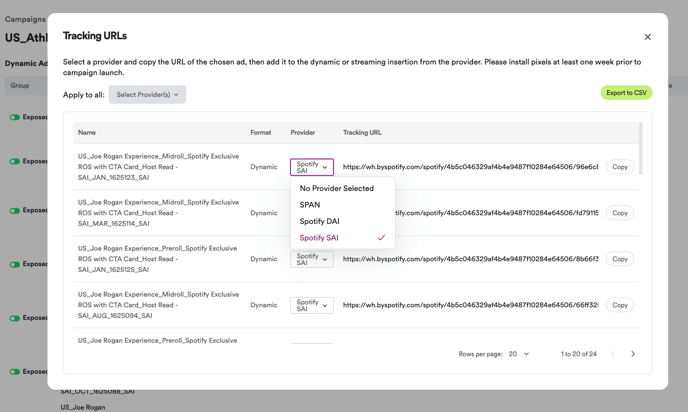Click the Provider column header
688x412 pixels.
click(303, 133)
